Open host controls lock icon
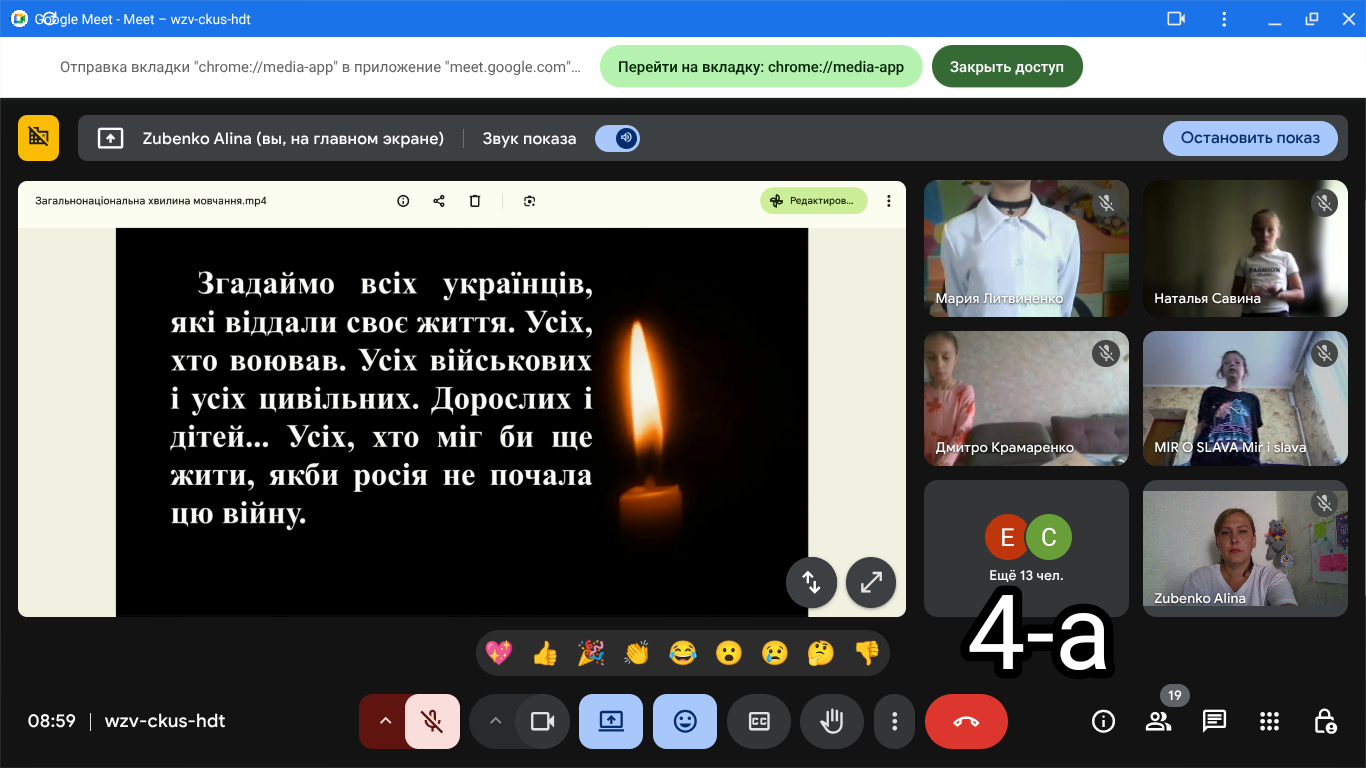Screen dimensions: 1366x768 click(x=1324, y=721)
